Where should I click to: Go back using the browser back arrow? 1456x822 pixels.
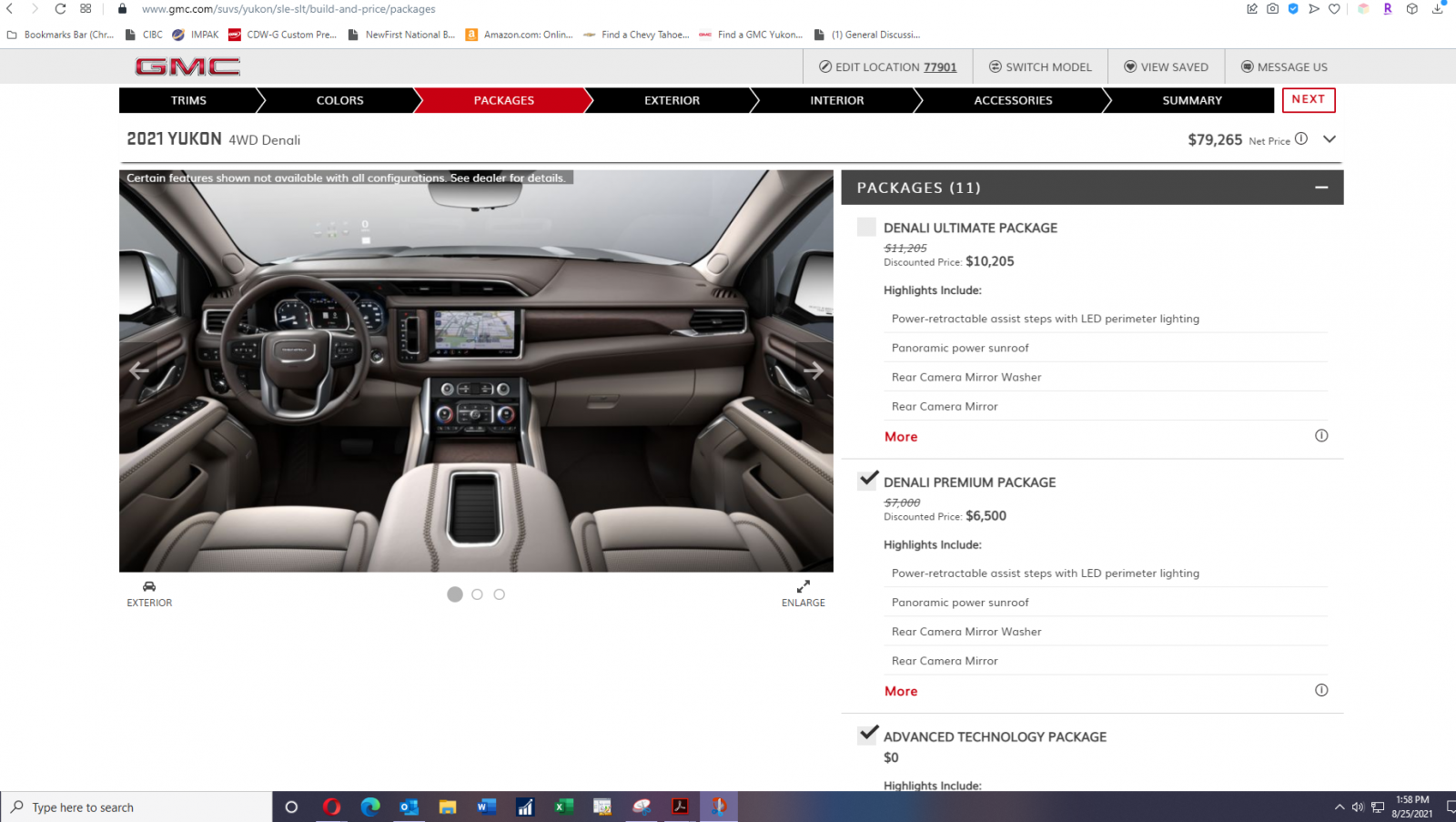coord(10,8)
